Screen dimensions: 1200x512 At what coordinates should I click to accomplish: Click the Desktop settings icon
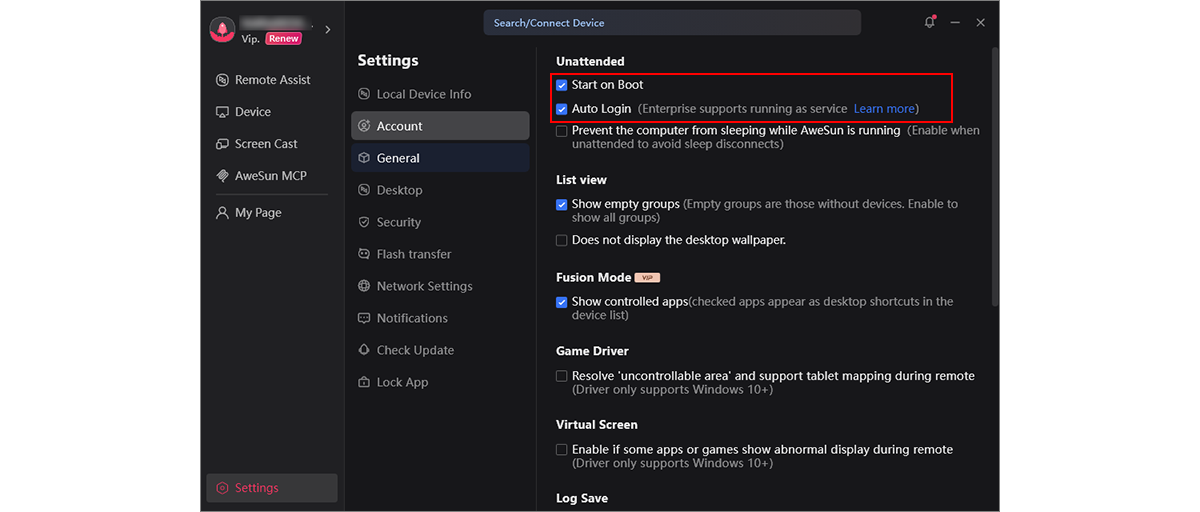pos(364,190)
